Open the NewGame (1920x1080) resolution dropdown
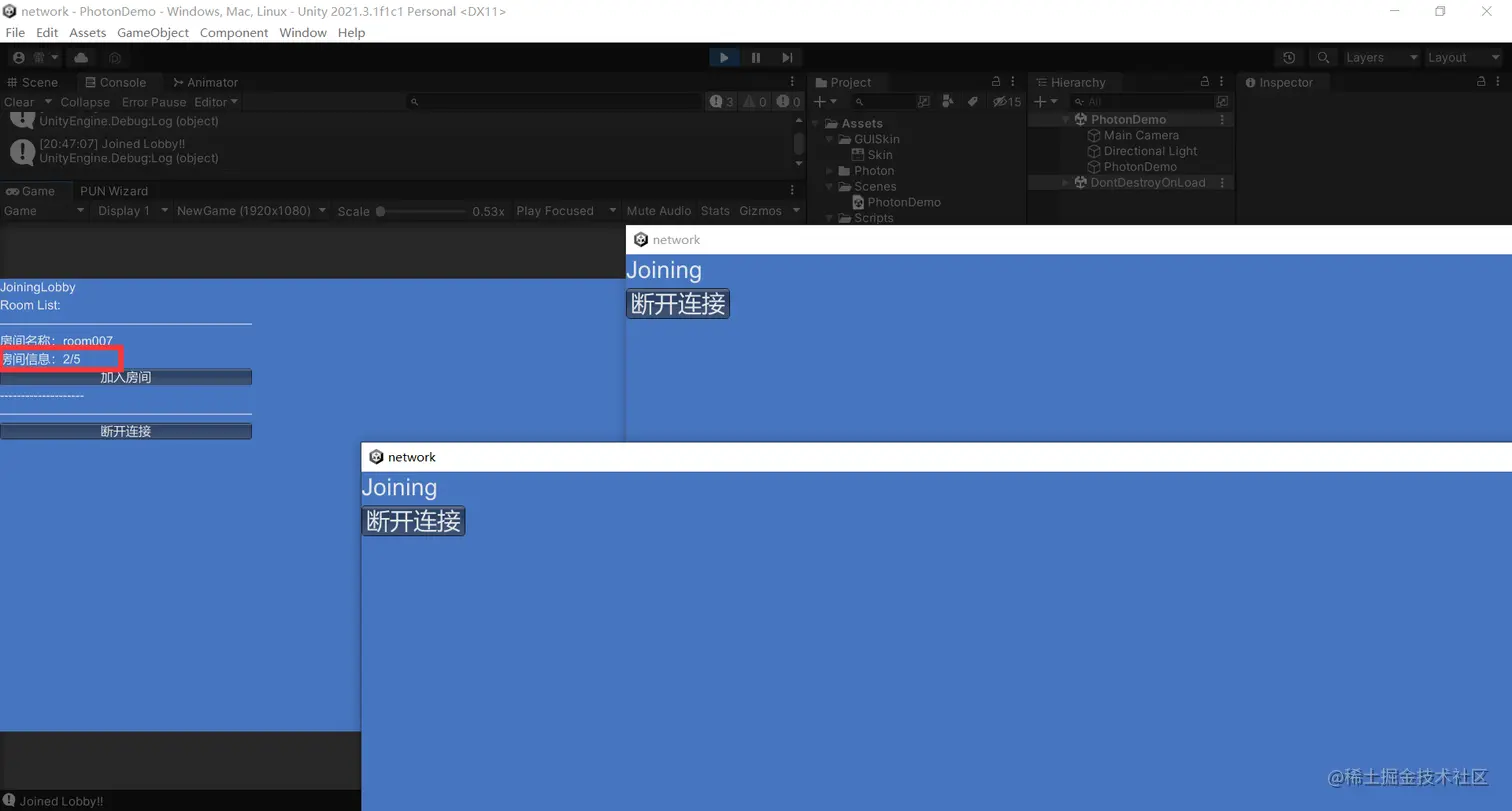The height and width of the screenshot is (811, 1512). coord(252,211)
